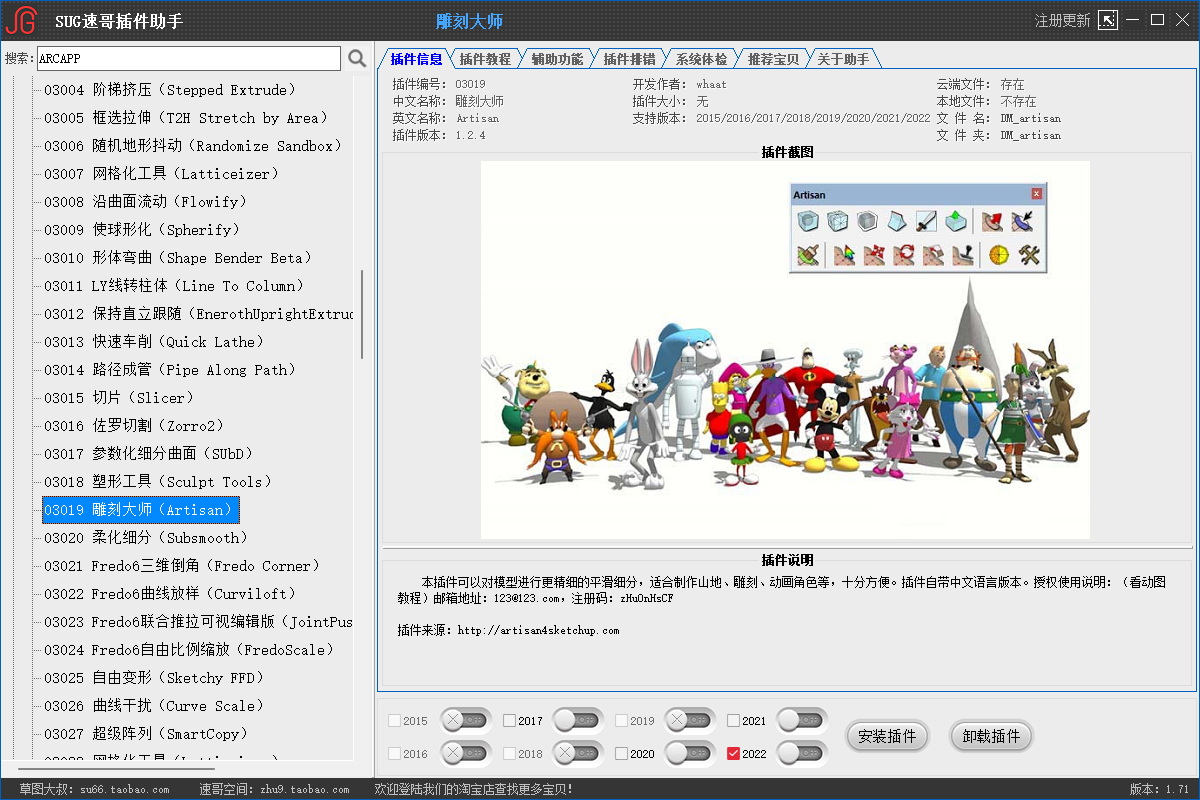Toggle the switch next to 2021
The width and height of the screenshot is (1200, 800).
click(x=803, y=720)
